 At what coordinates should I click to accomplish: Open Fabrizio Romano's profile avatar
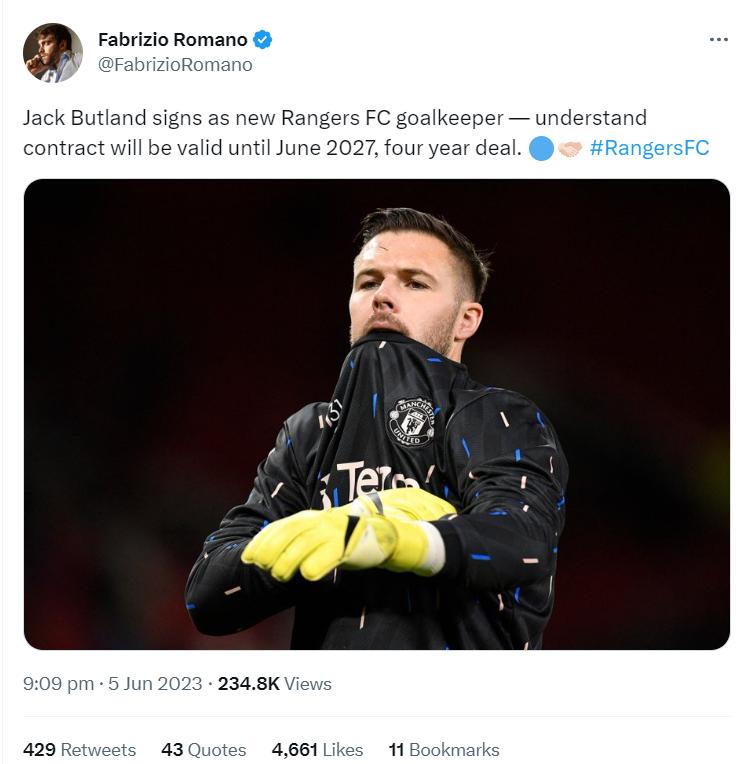(53, 53)
